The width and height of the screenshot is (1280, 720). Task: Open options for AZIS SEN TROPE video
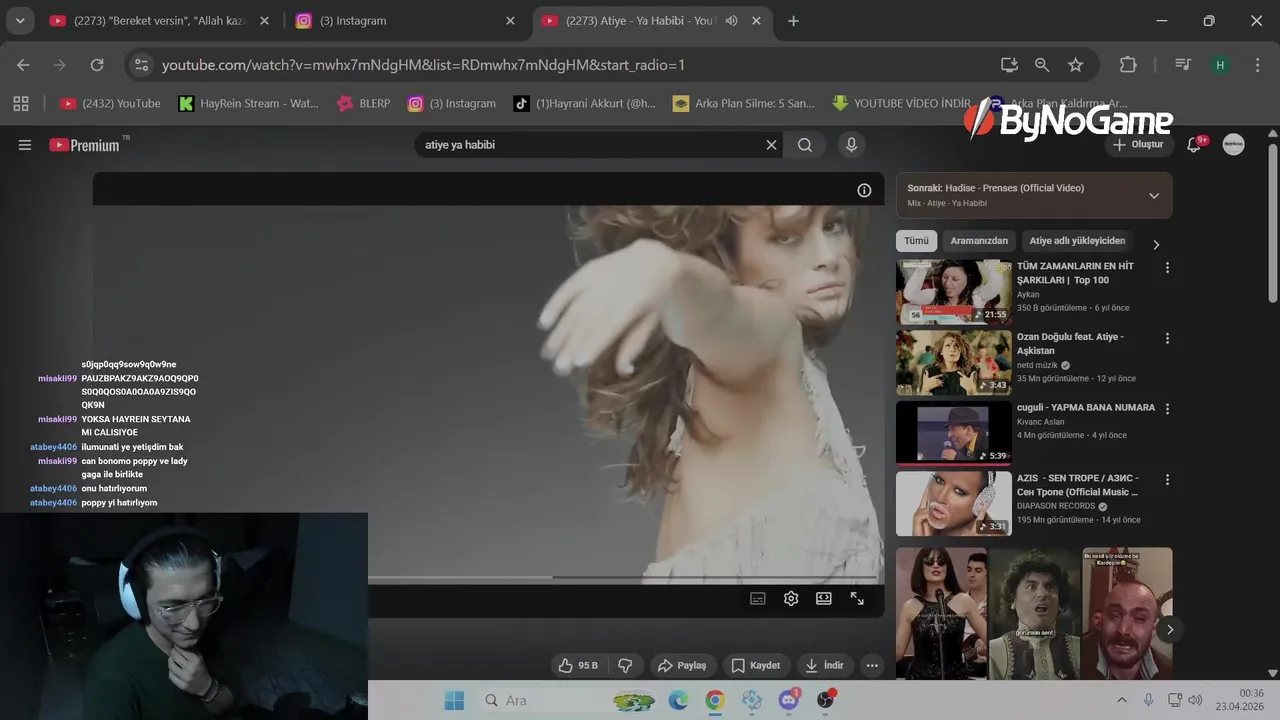tap(1167, 479)
